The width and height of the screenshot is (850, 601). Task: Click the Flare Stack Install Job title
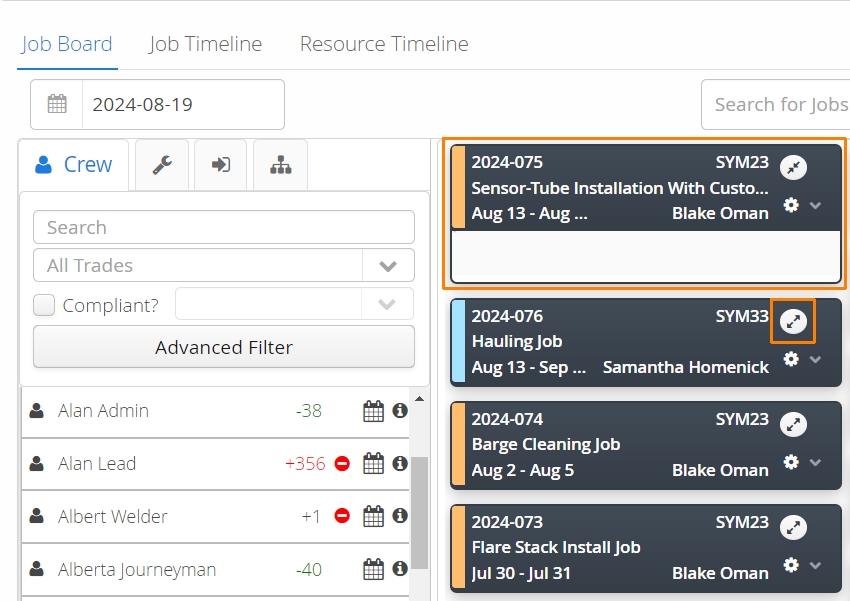click(x=556, y=547)
